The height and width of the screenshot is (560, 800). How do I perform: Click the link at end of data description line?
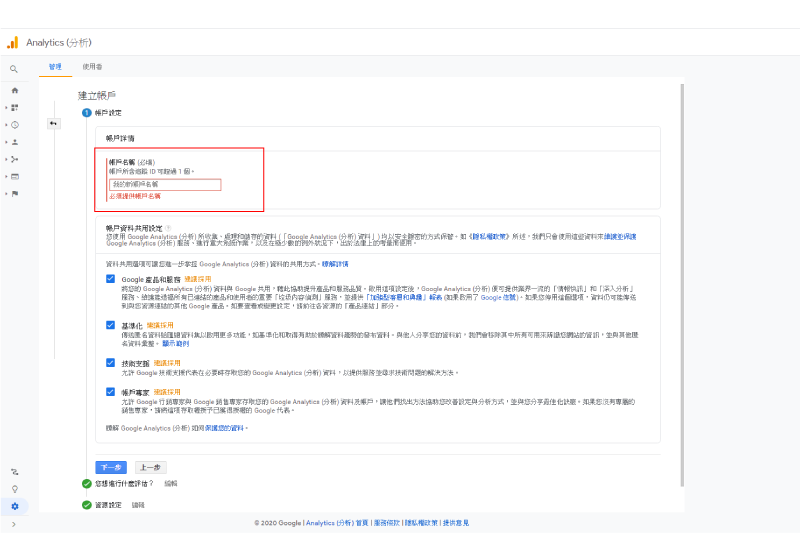coord(620,236)
